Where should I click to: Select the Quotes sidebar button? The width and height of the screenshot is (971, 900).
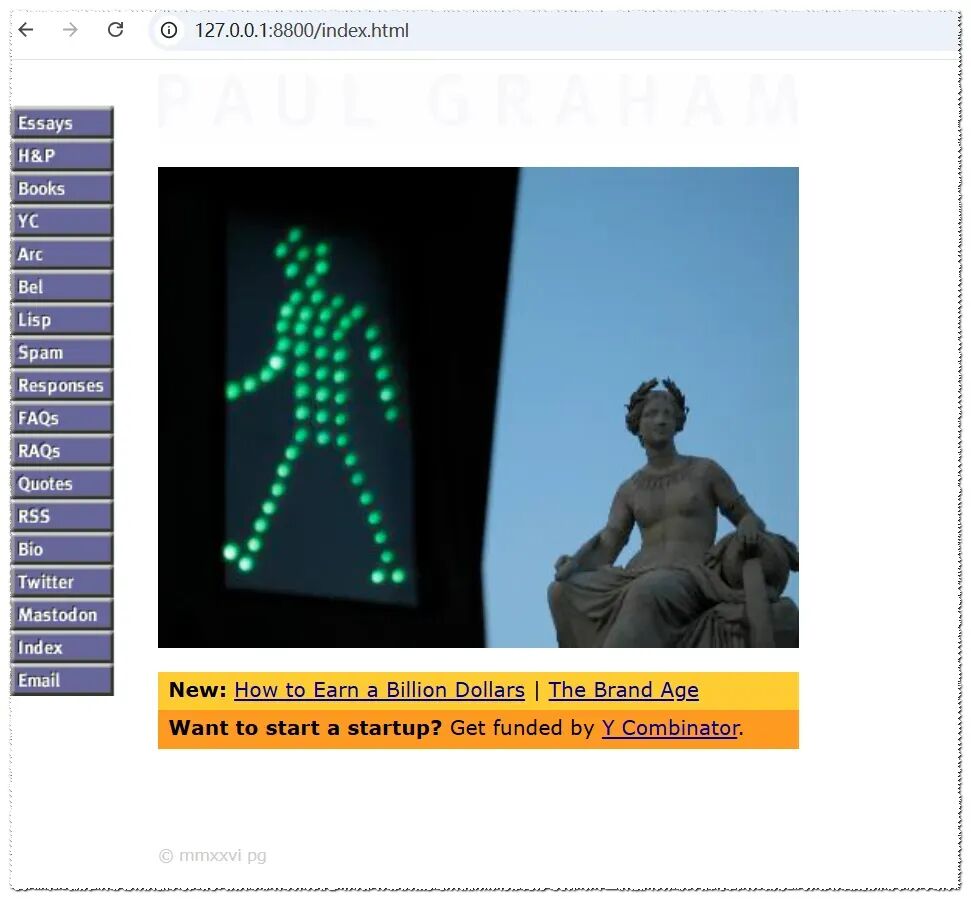tap(62, 483)
